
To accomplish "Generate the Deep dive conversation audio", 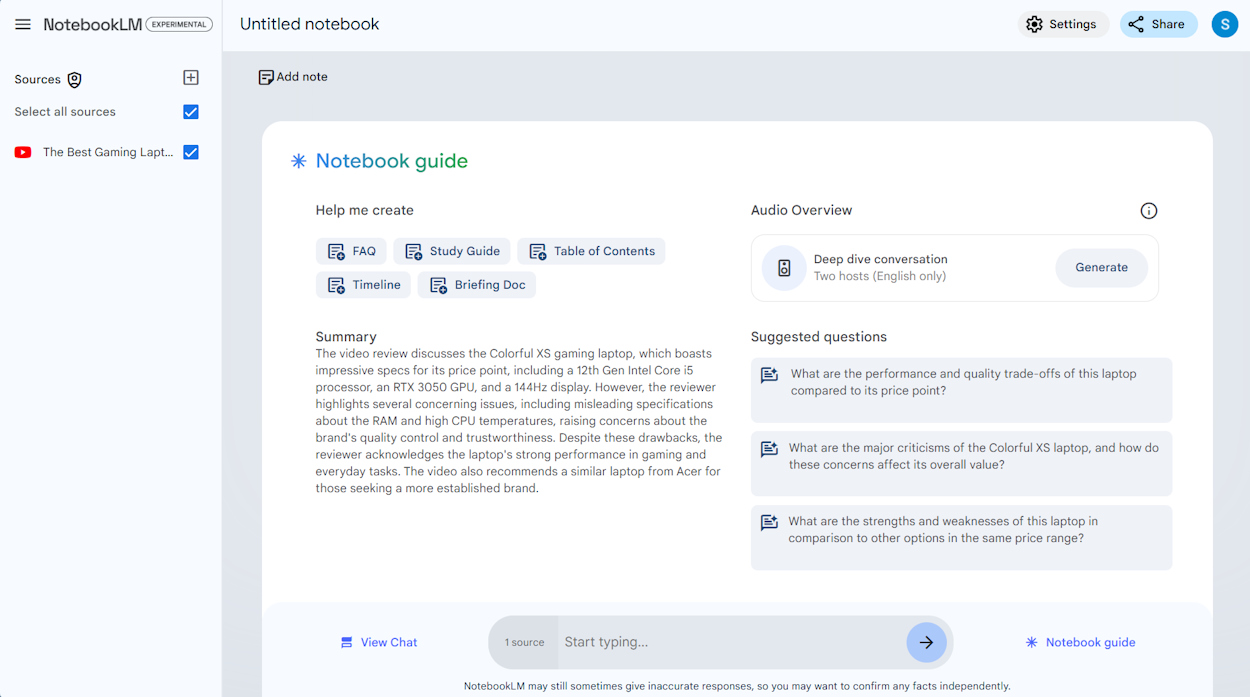I will point(1101,268).
